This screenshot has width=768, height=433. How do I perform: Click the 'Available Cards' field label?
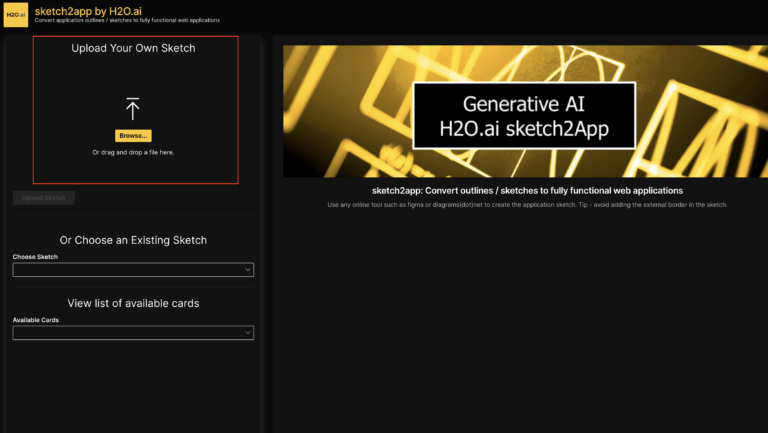37,320
